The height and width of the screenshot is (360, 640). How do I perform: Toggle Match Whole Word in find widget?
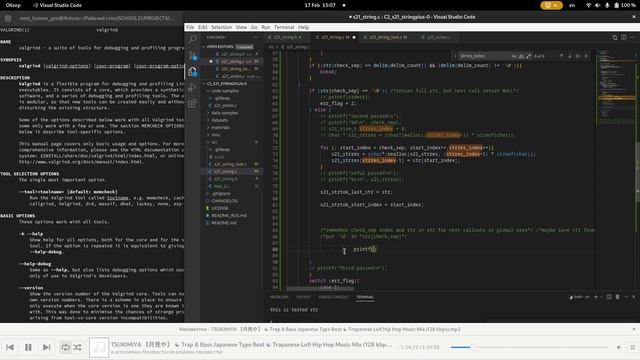(521, 56)
